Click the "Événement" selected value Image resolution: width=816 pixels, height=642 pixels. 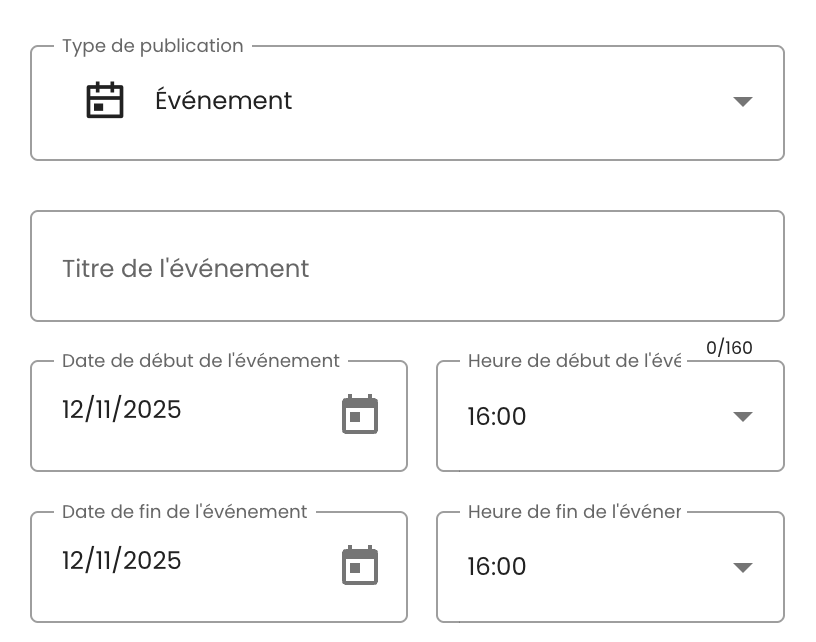[x=224, y=100]
